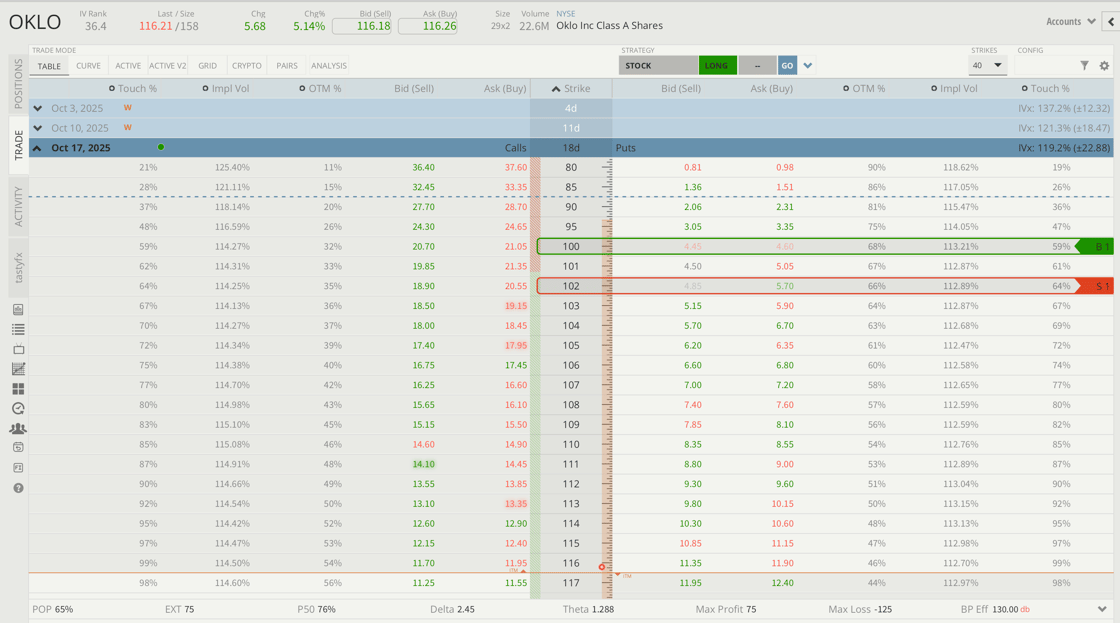Click the Ask (Buy) 116.26 price button

click(x=428, y=26)
